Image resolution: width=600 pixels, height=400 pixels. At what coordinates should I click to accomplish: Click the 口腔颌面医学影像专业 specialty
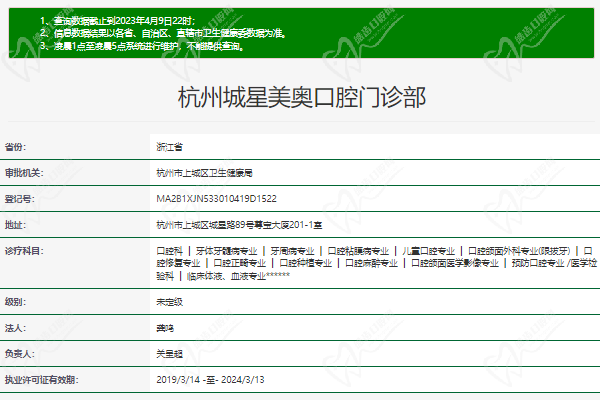(455, 263)
